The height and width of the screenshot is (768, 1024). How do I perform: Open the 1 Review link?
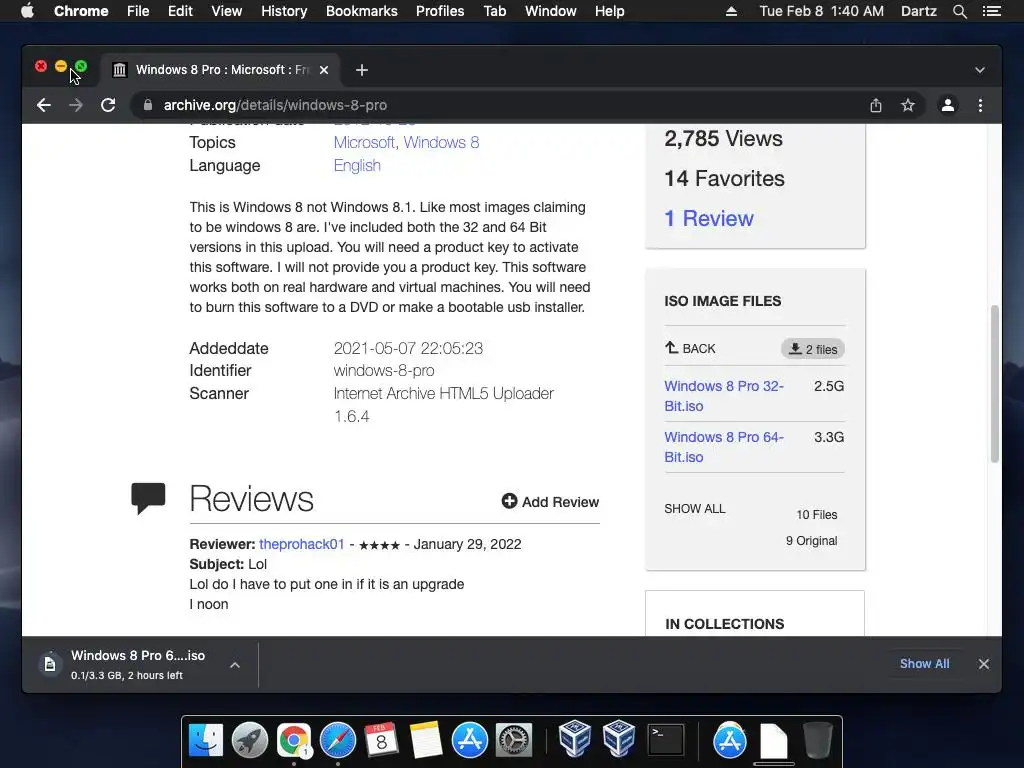pos(709,218)
